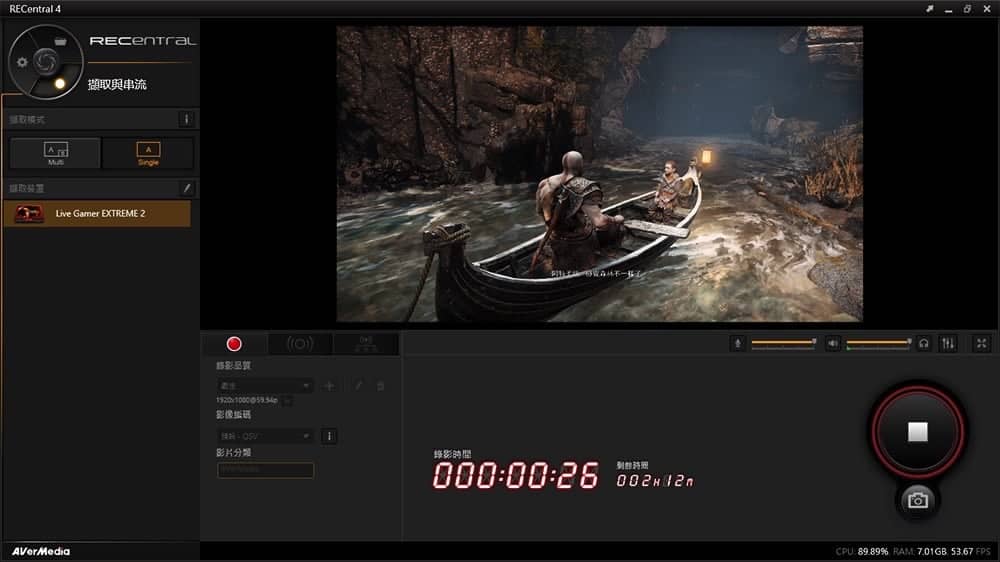
Task: Expand the recording quality dropdown
Action: tap(265, 385)
